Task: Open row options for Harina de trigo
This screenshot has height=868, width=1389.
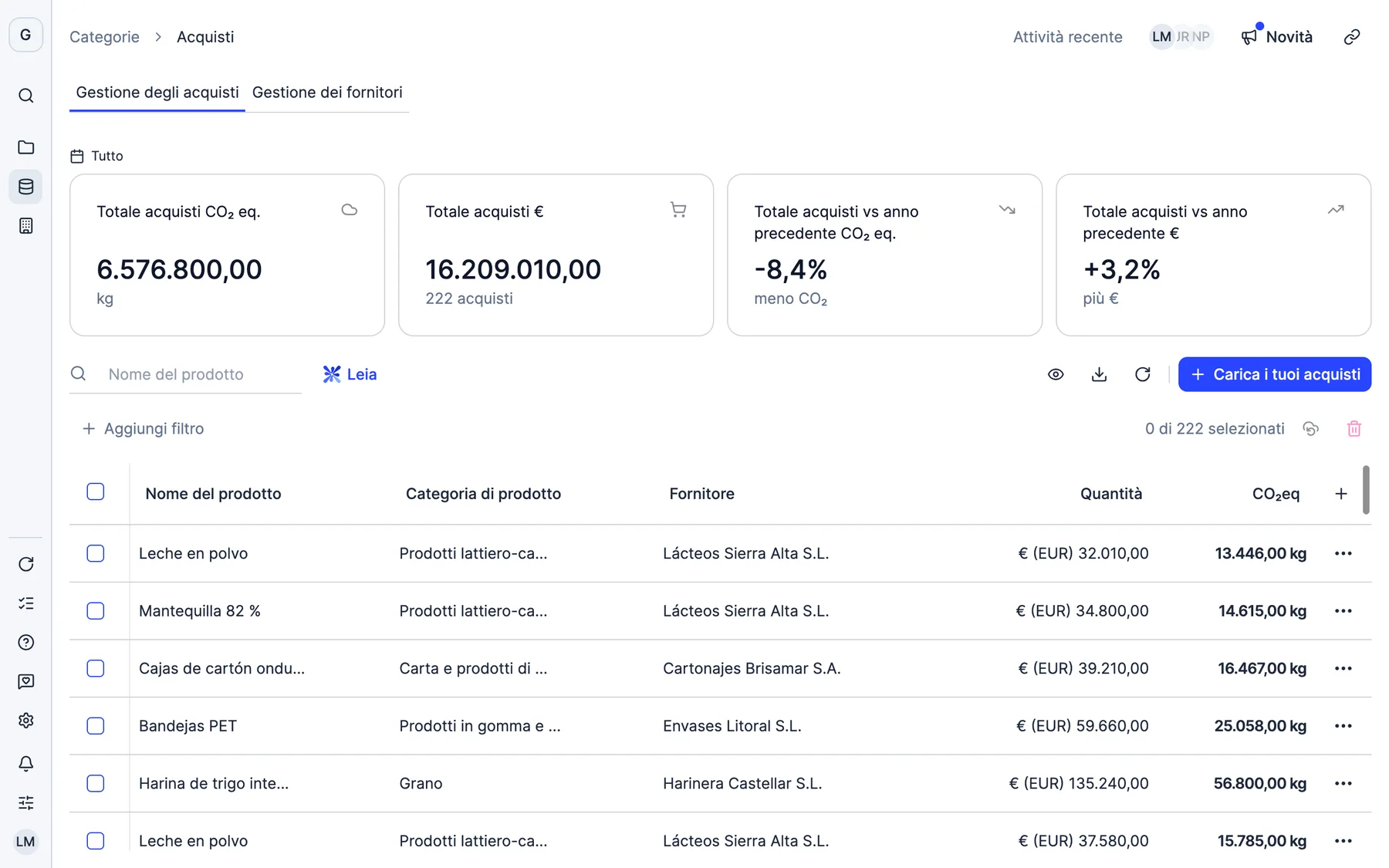Action: click(x=1343, y=783)
